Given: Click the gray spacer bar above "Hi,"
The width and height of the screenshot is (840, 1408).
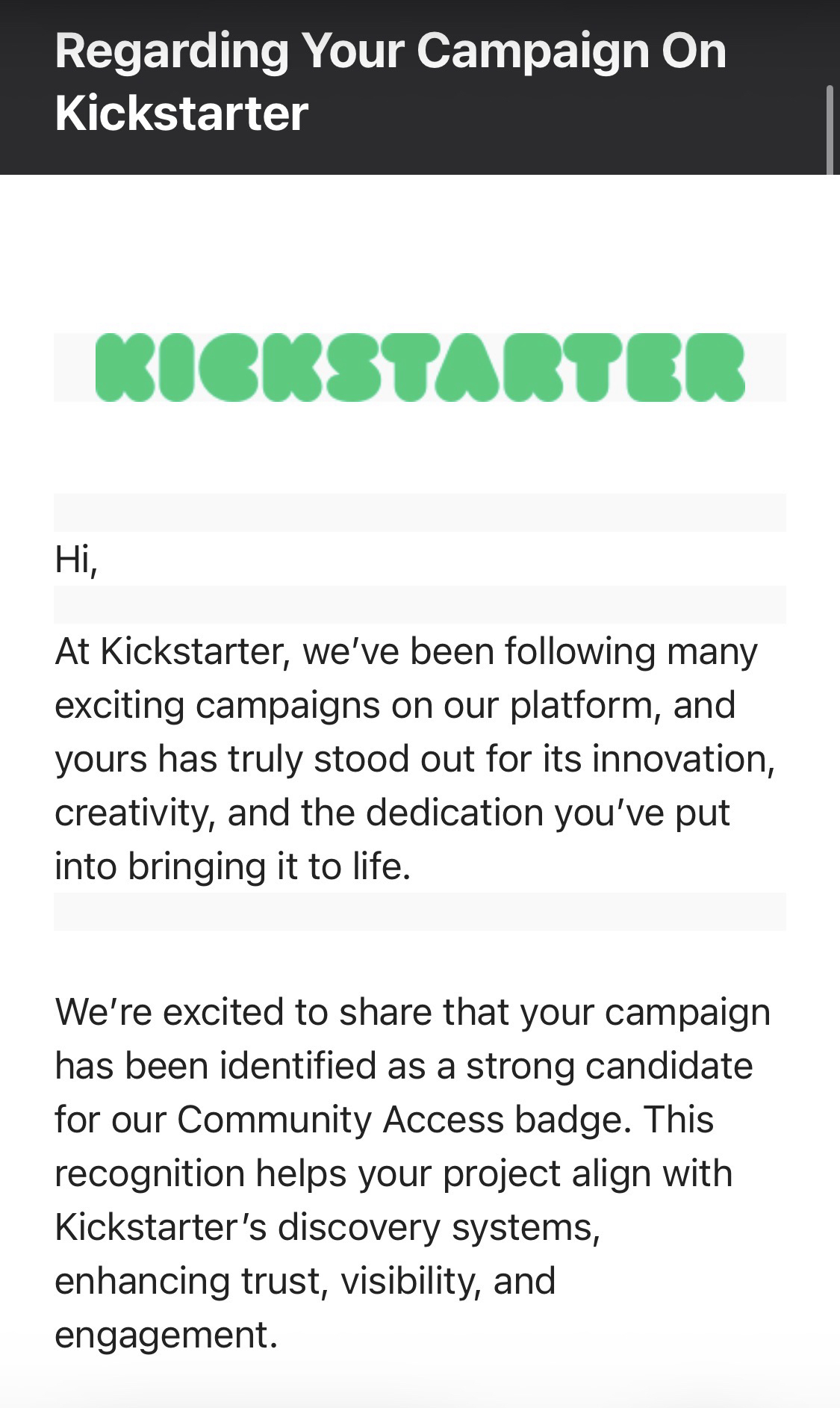Looking at the screenshot, I should pyautogui.click(x=420, y=512).
